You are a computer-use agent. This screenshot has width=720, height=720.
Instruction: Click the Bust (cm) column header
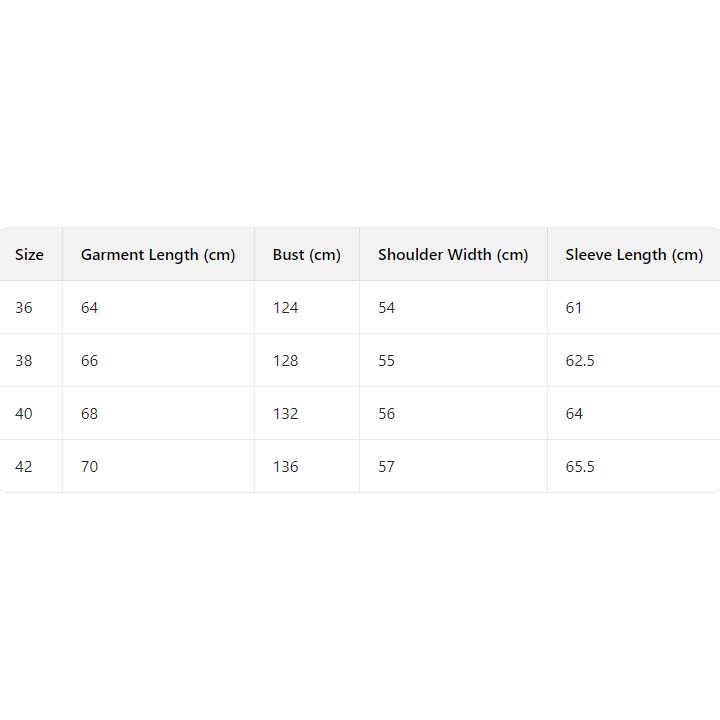[306, 255]
